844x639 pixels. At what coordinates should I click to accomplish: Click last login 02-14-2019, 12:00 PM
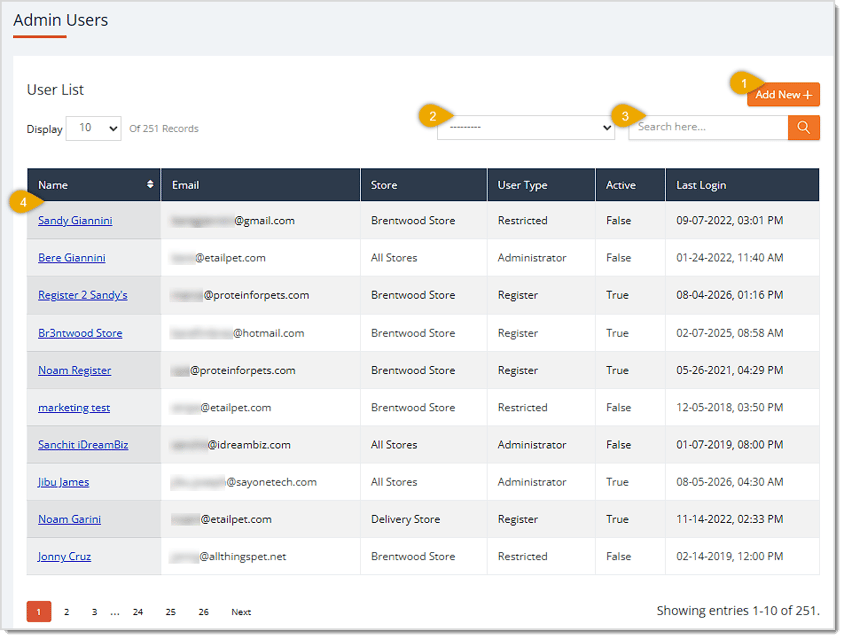tap(729, 556)
